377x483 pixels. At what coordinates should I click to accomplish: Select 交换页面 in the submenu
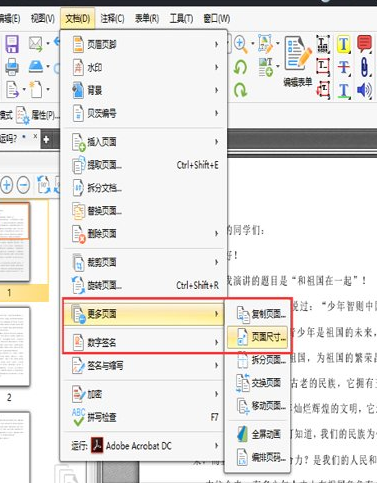(x=257, y=383)
